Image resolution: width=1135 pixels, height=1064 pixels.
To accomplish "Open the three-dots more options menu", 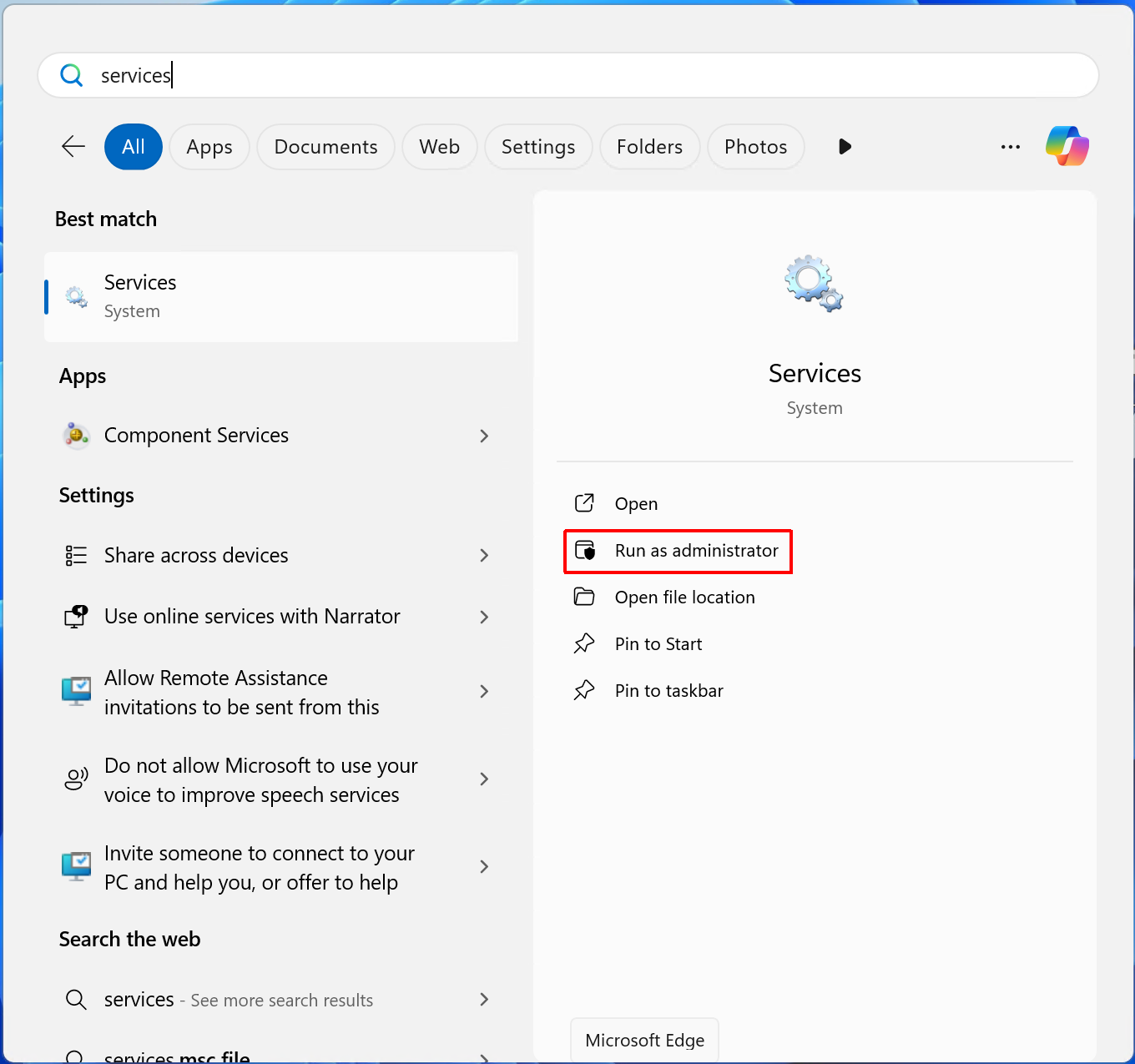I will [x=1010, y=147].
